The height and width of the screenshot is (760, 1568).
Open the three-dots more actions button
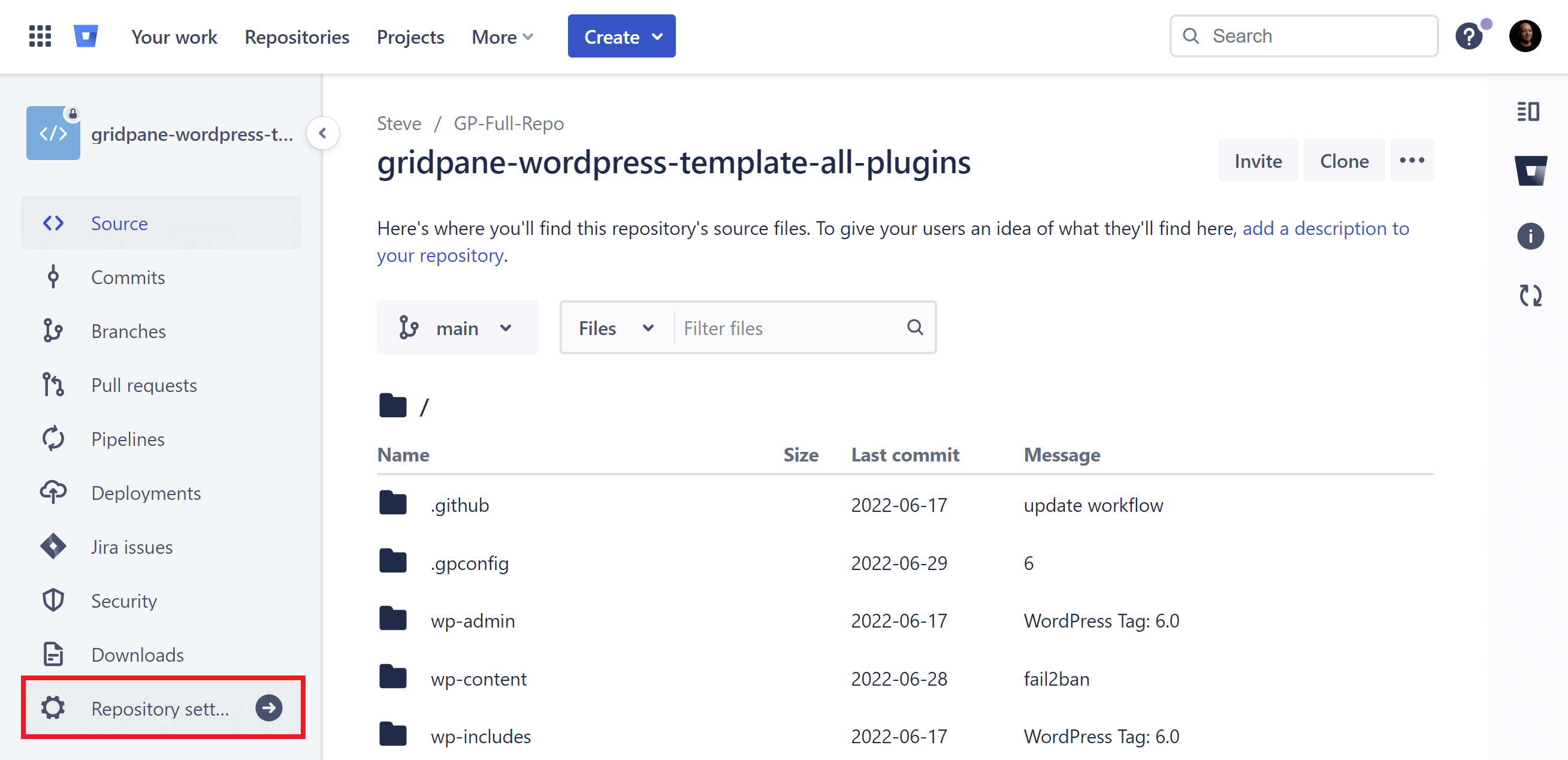[1412, 161]
